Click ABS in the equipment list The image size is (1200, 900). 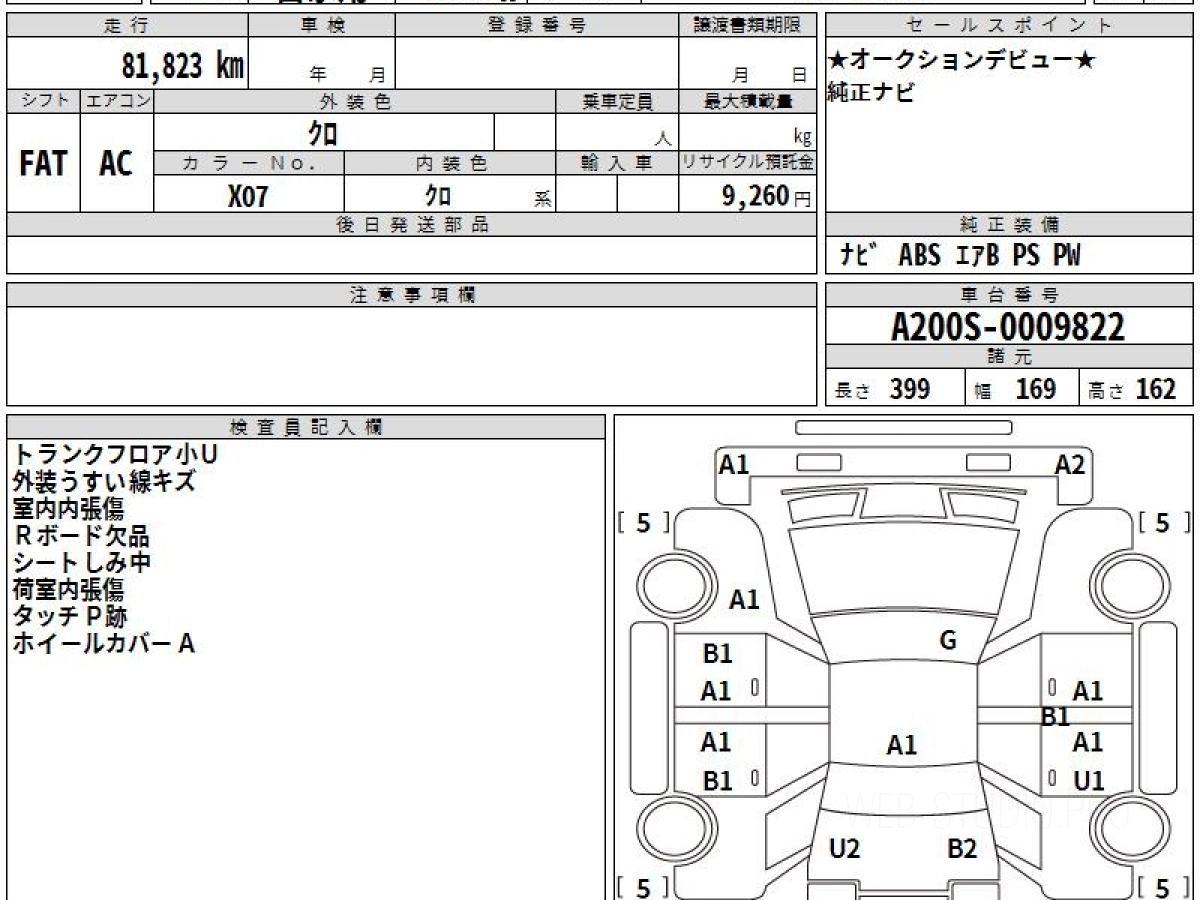(x=920, y=256)
